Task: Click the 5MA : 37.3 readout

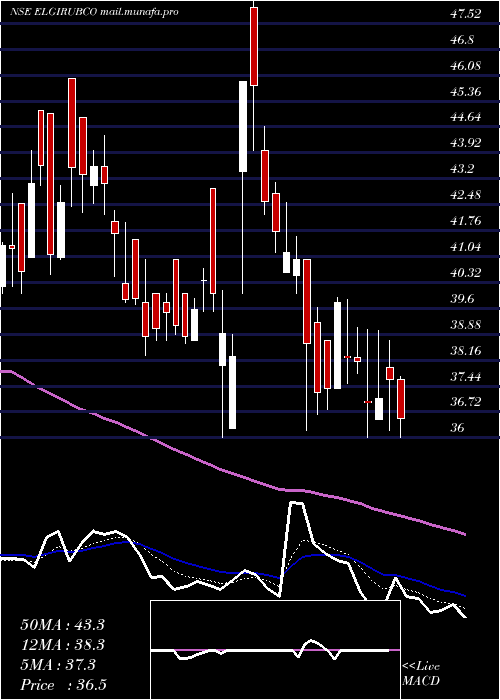Action: (x=58, y=665)
